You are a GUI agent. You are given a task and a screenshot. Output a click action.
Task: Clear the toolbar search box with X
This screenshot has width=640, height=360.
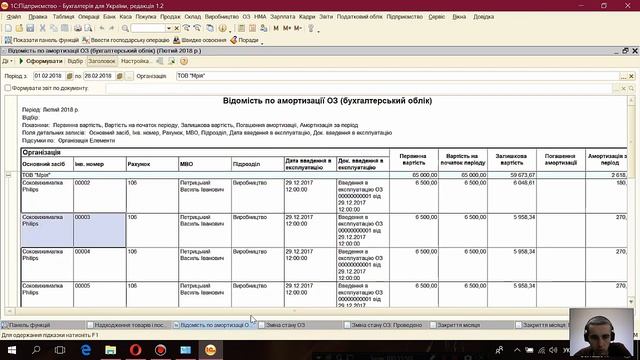(x=177, y=28)
